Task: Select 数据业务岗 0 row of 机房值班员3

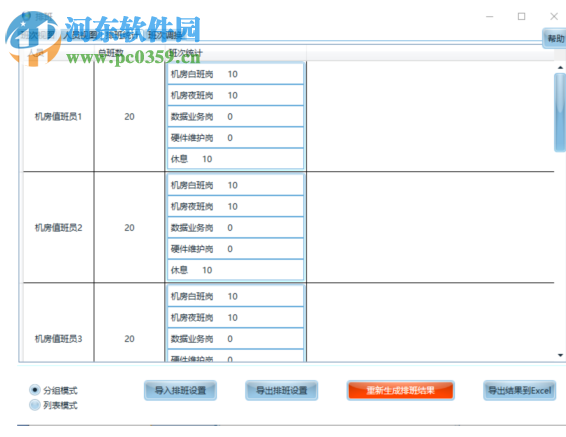Action: pos(235,339)
